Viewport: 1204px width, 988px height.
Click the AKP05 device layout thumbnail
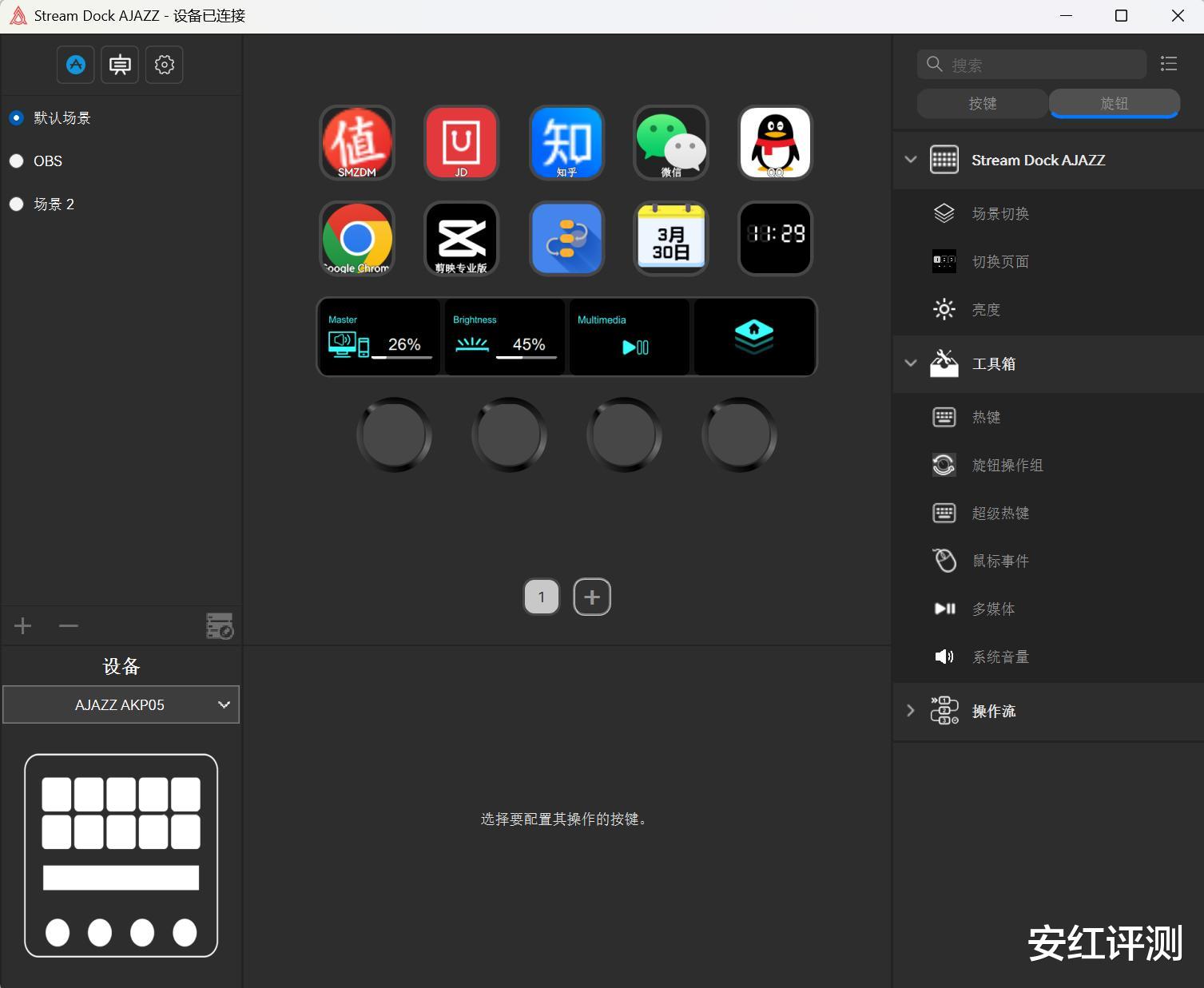pos(121,855)
